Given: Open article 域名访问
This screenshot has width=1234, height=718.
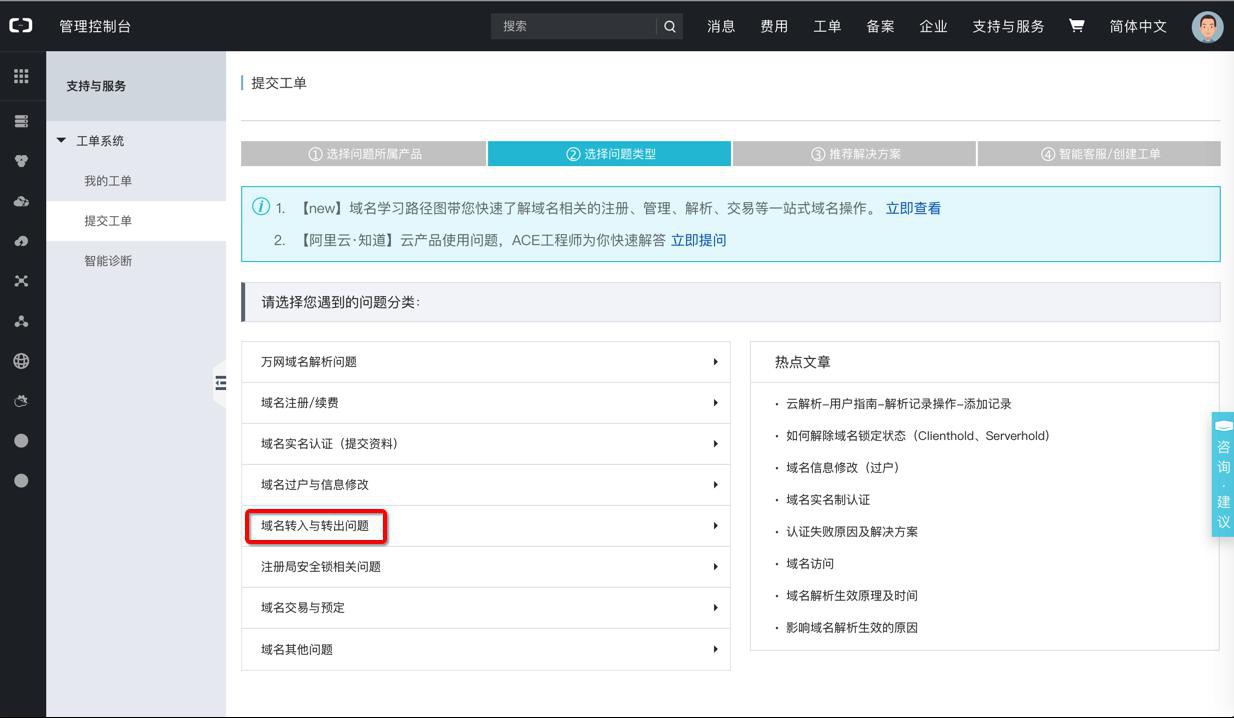Looking at the screenshot, I should click(x=810, y=564).
